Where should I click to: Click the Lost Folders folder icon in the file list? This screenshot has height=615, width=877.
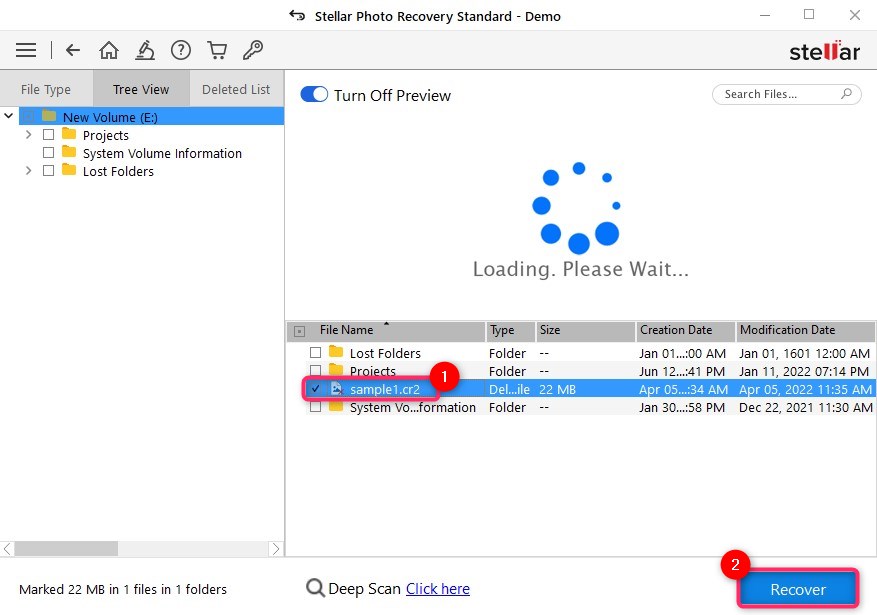(336, 352)
